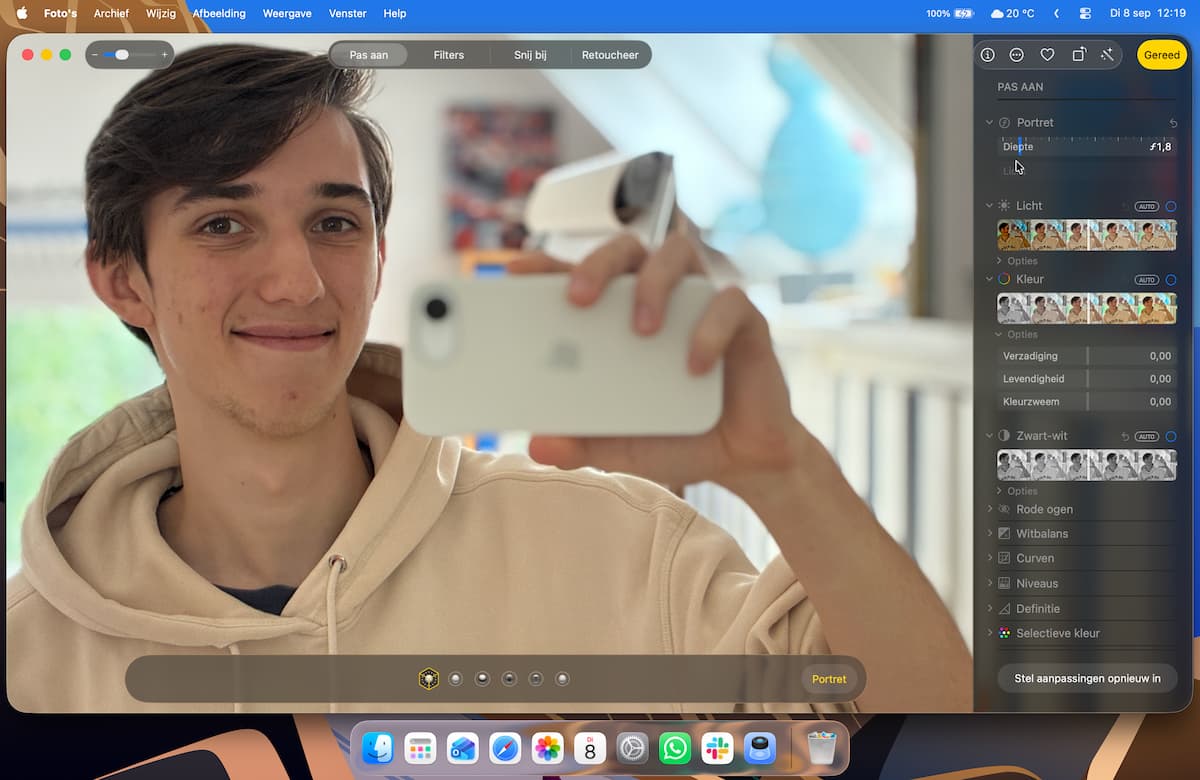Toggle the yellow Portret button on the photo
1200x780 pixels.
click(x=829, y=679)
